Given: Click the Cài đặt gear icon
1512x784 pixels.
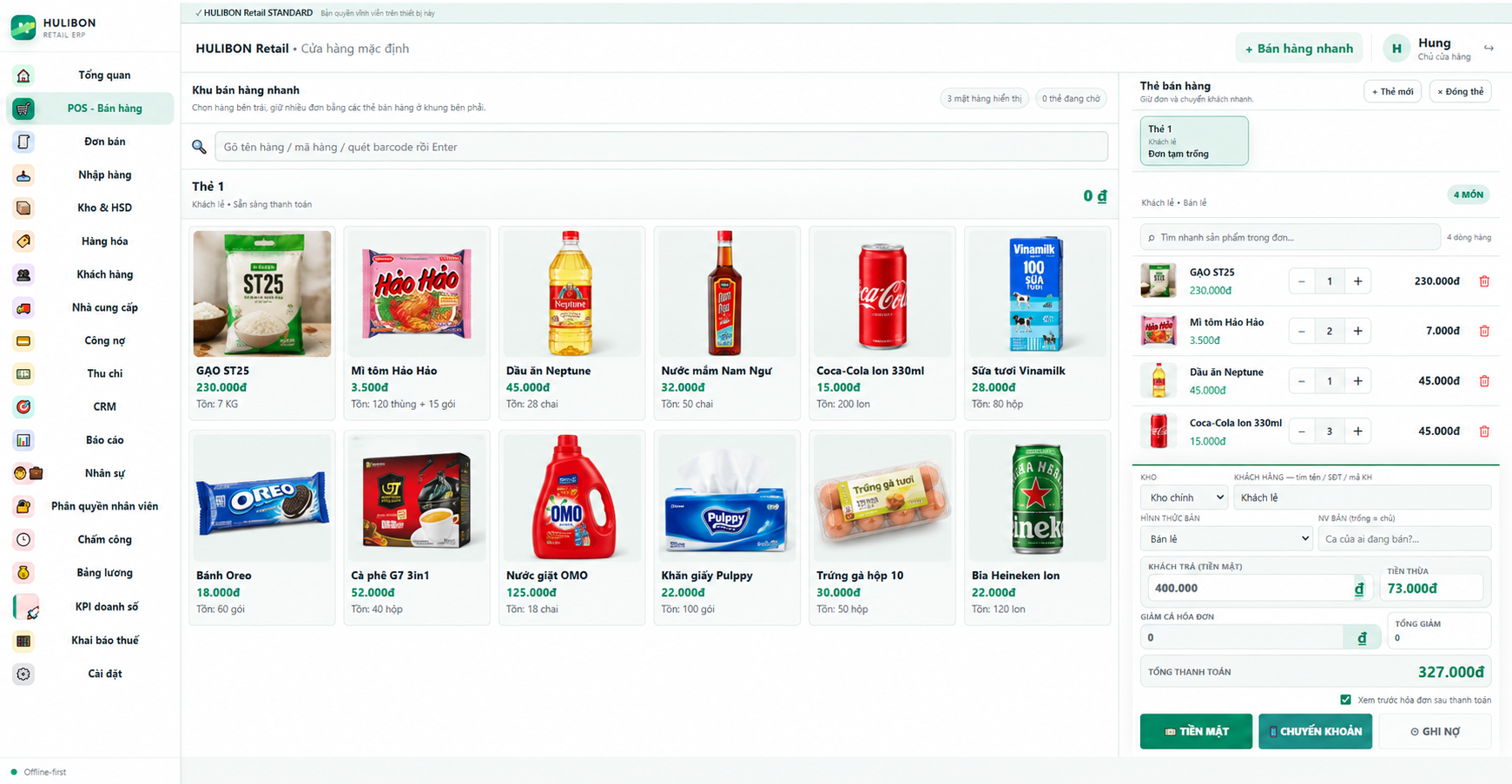Looking at the screenshot, I should point(23,674).
